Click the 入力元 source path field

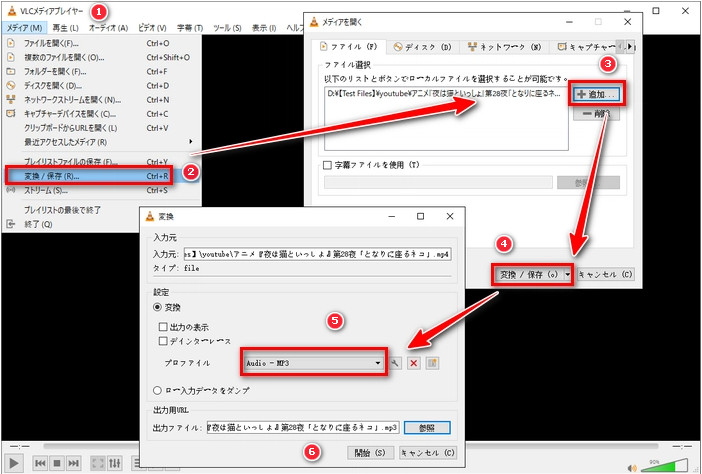click(317, 254)
